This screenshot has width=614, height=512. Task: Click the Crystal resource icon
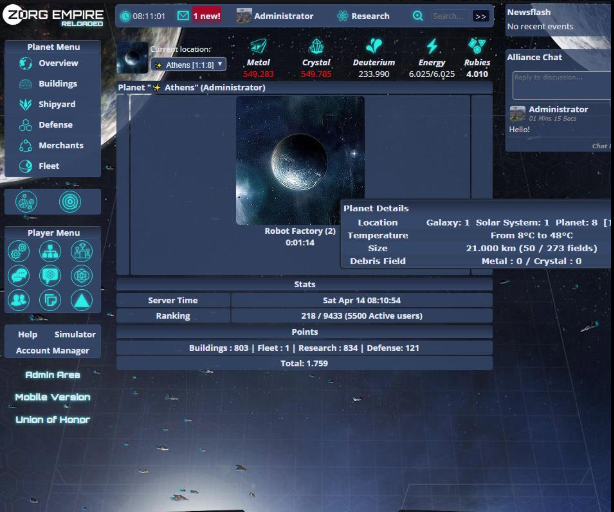coord(316,46)
